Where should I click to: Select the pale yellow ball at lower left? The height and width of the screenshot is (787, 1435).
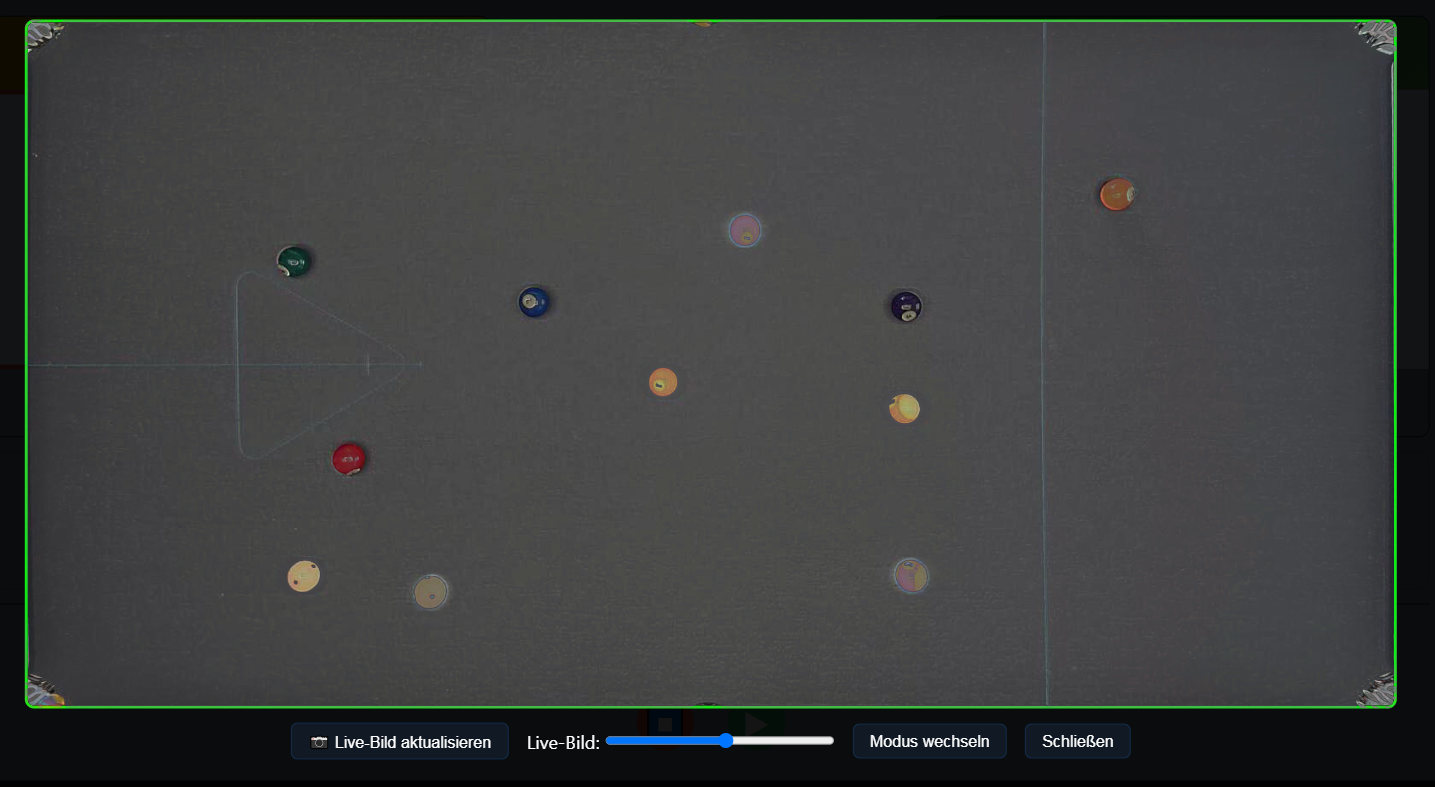[x=304, y=576]
